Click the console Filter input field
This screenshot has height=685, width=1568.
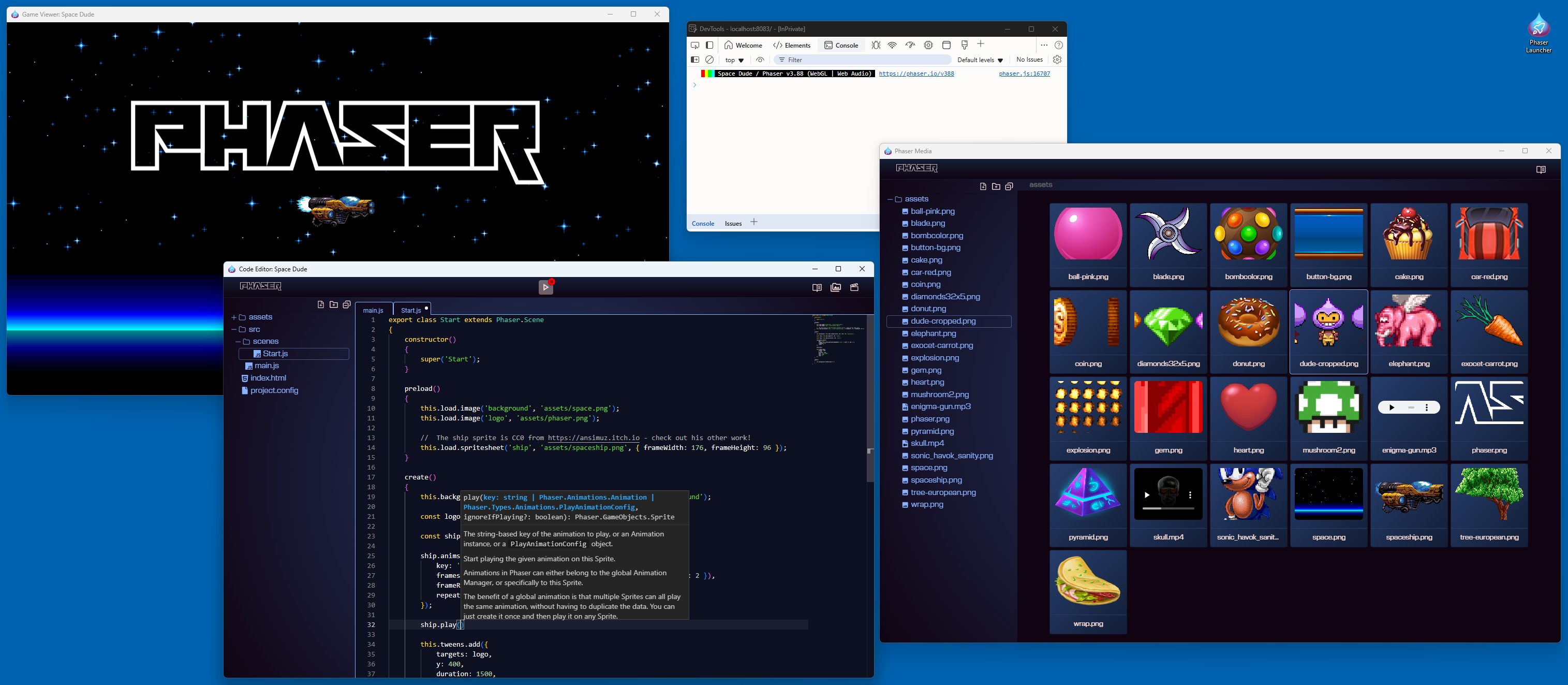tap(862, 60)
